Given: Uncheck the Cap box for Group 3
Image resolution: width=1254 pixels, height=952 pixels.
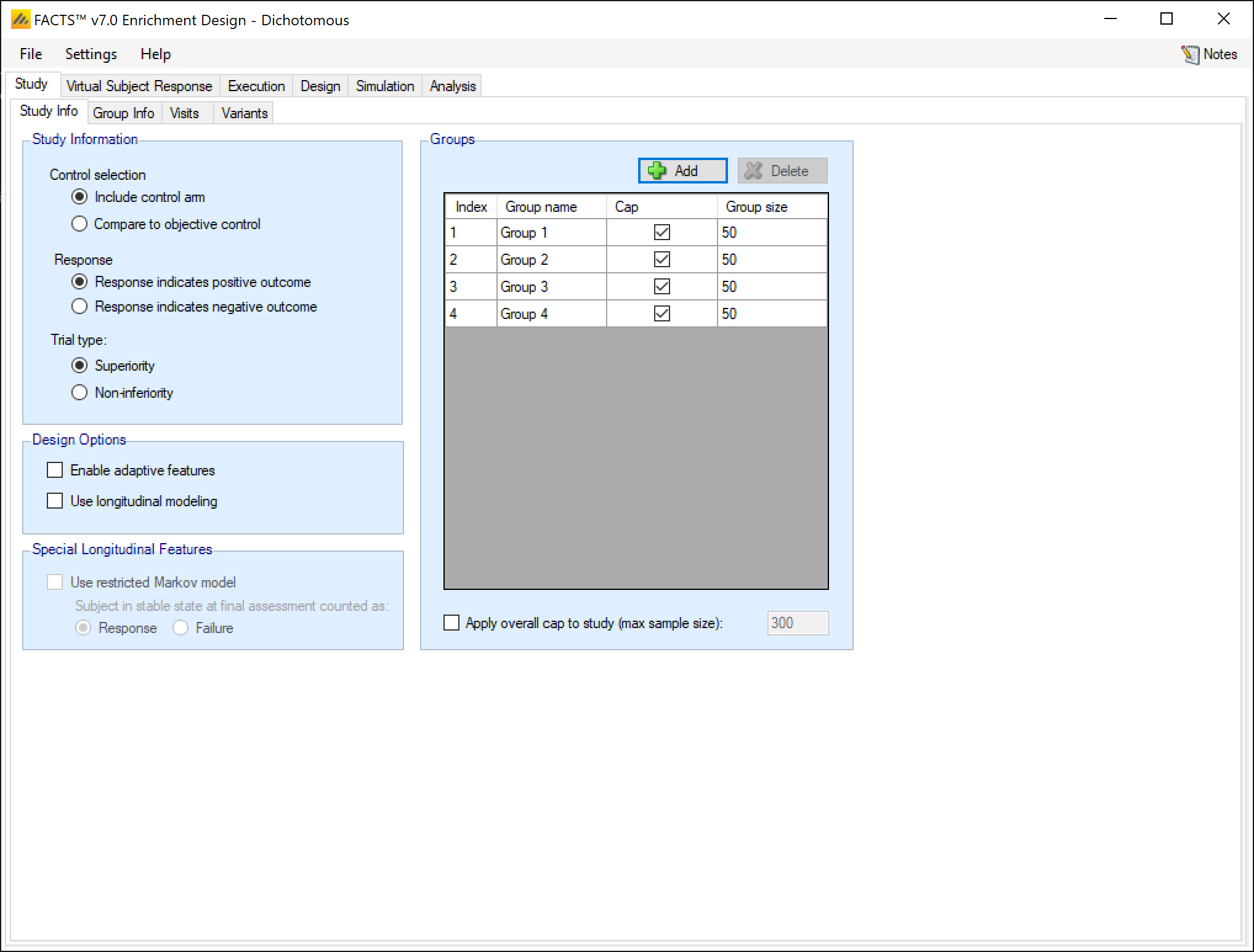Looking at the screenshot, I should click(x=661, y=286).
